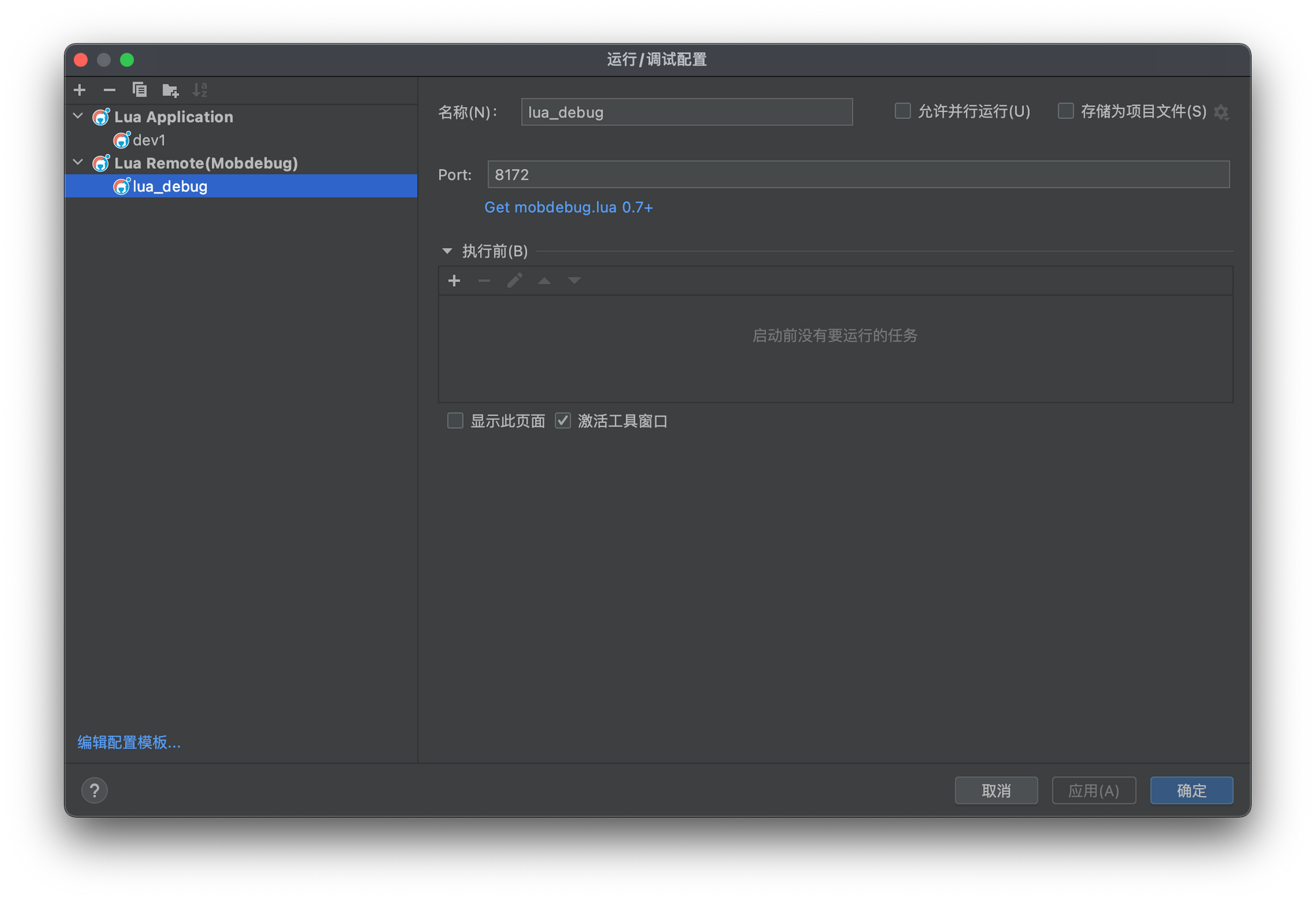1316x903 pixels.
Task: Click the copy configuration icon
Action: tap(139, 90)
